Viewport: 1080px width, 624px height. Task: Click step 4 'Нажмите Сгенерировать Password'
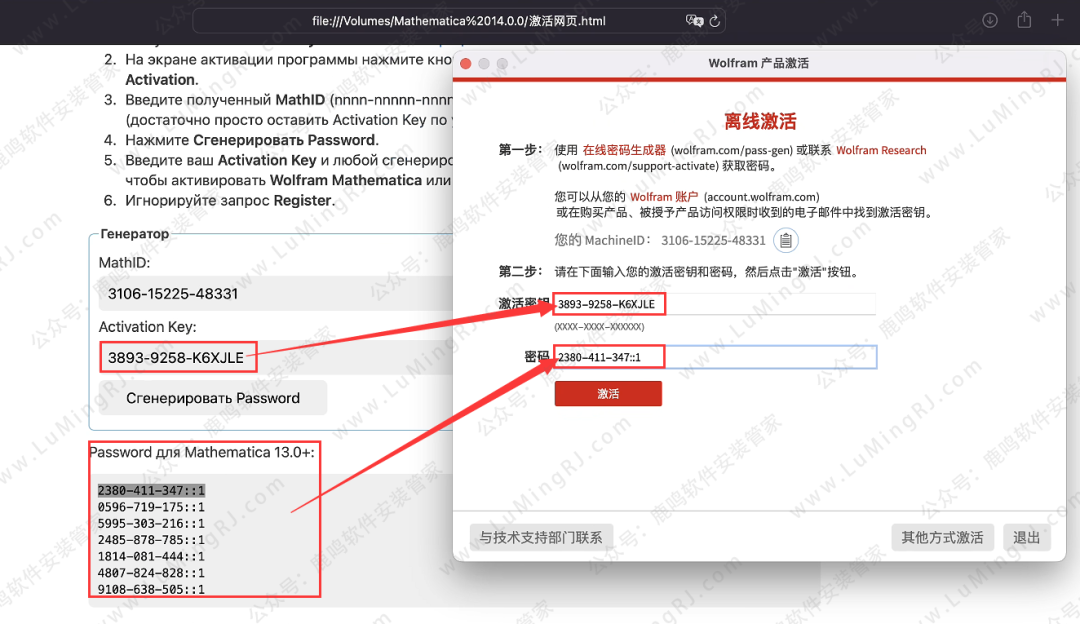(x=252, y=140)
